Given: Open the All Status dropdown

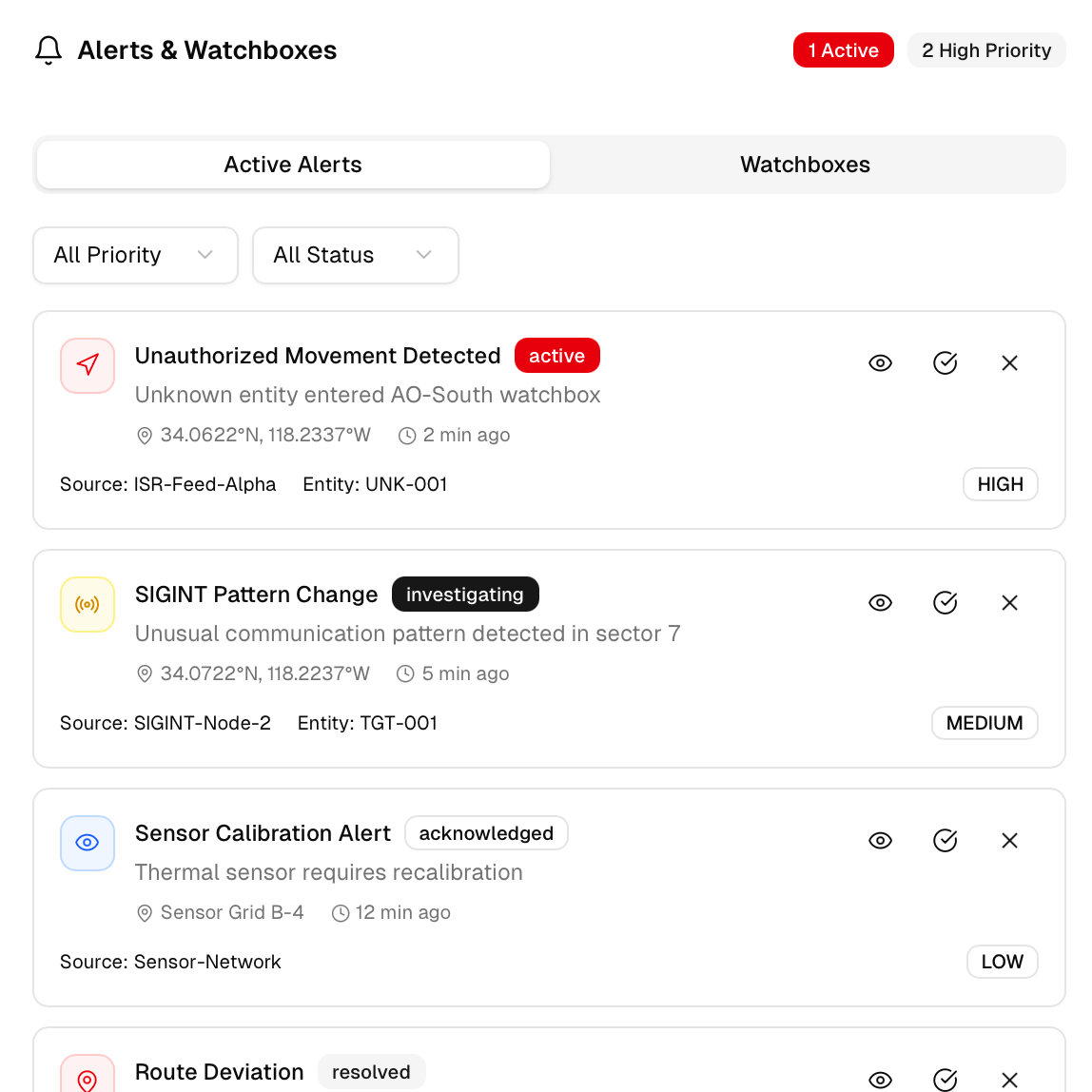Looking at the screenshot, I should coord(355,255).
